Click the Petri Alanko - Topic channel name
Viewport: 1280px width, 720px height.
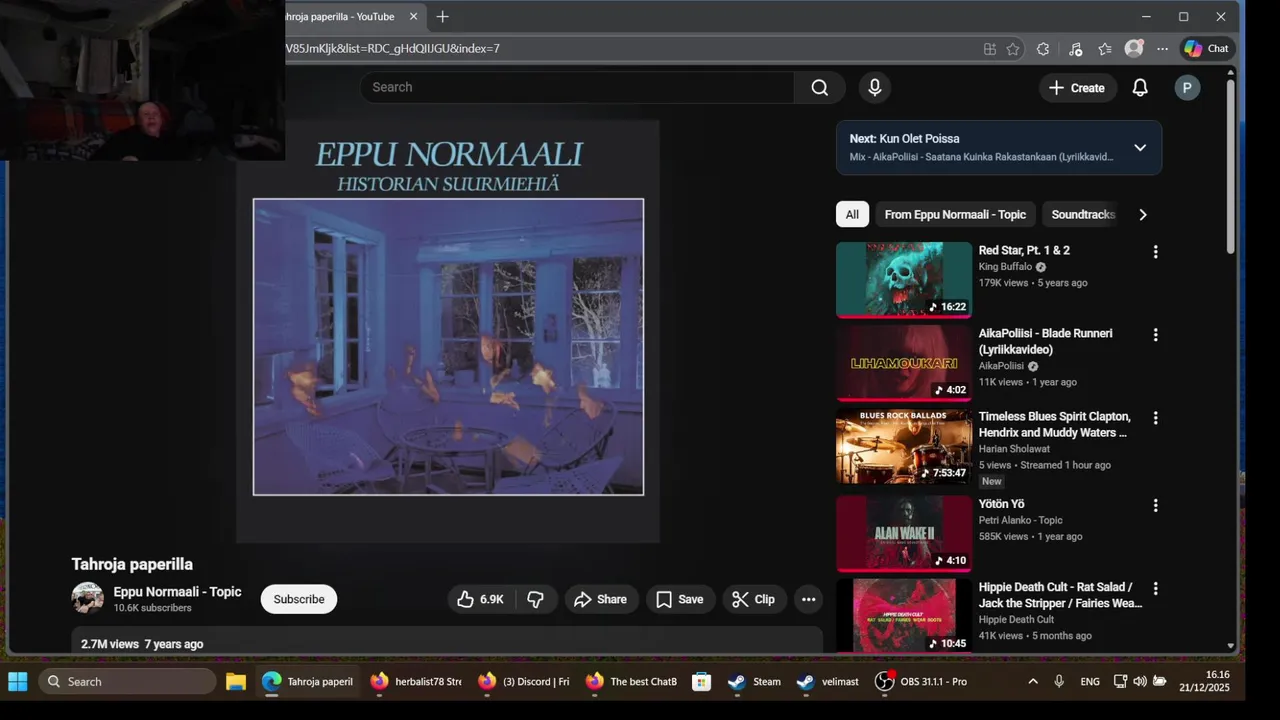(x=1020, y=520)
